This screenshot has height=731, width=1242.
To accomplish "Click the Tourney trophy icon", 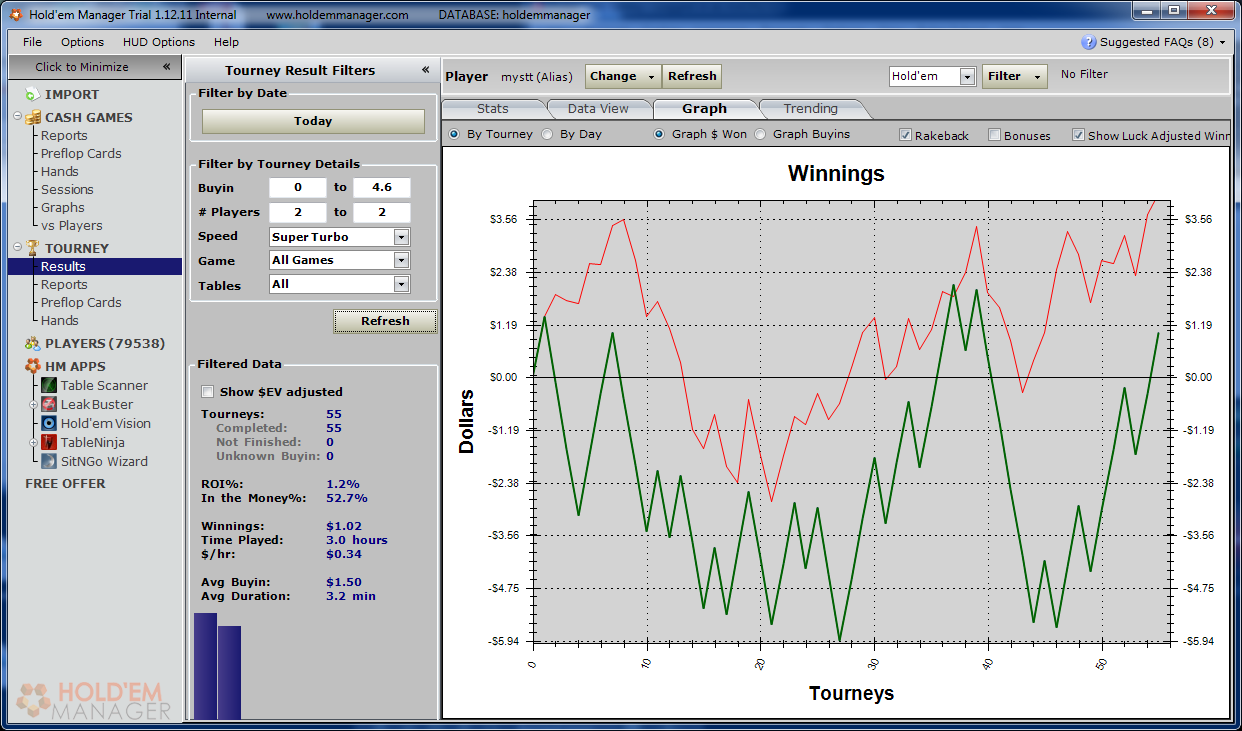I will point(32,248).
